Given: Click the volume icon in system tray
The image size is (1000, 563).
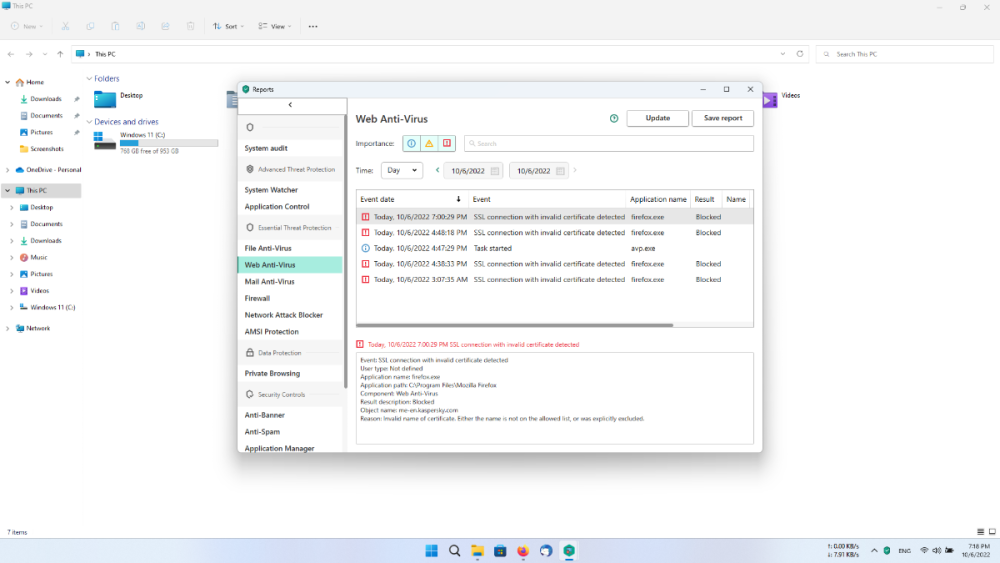Looking at the screenshot, I should point(936,550).
